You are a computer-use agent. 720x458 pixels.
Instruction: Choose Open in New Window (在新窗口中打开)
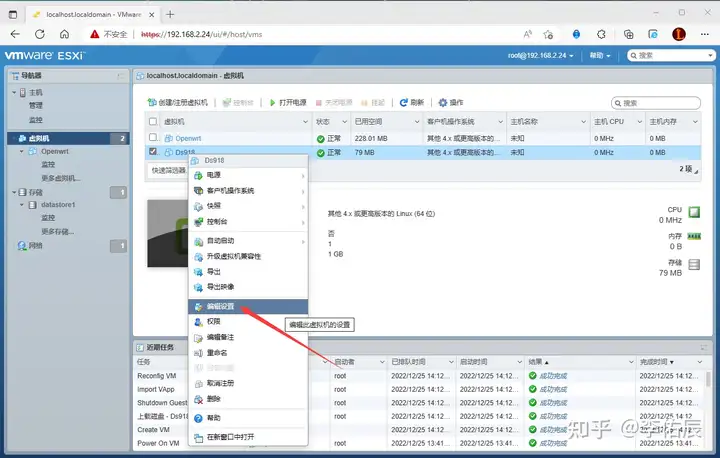point(248,437)
